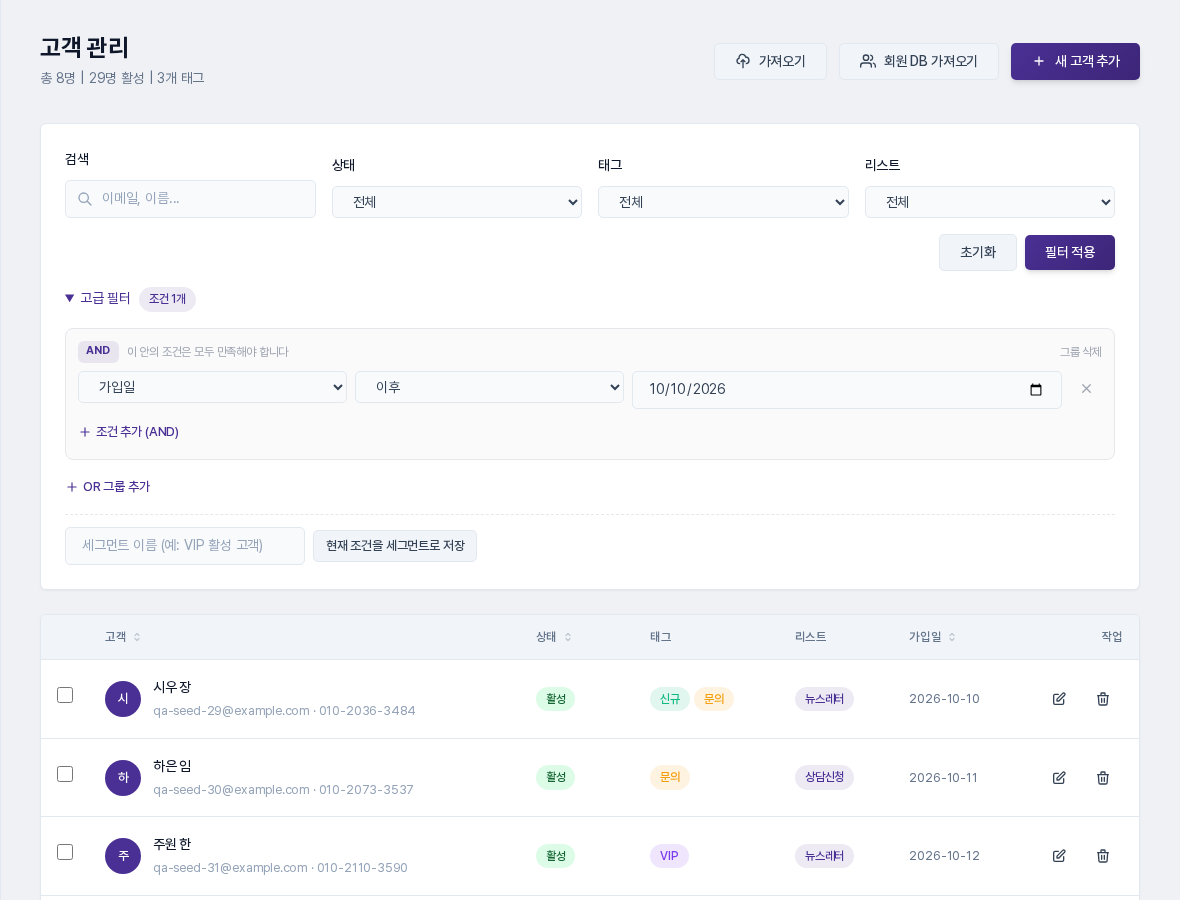Change the 가입일 condition field dropdown
Image resolution: width=1180 pixels, height=900 pixels.
pos(212,387)
